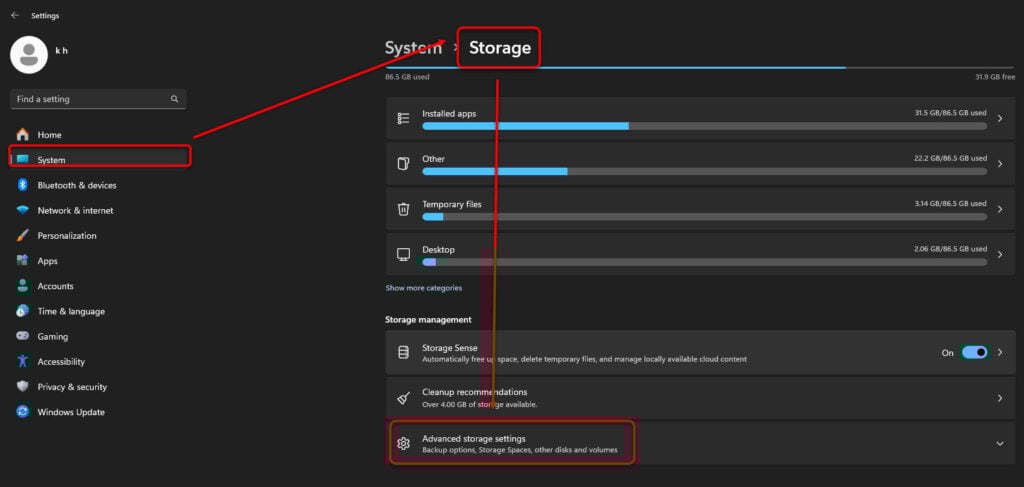Click the Installed apps list icon

(x=404, y=118)
